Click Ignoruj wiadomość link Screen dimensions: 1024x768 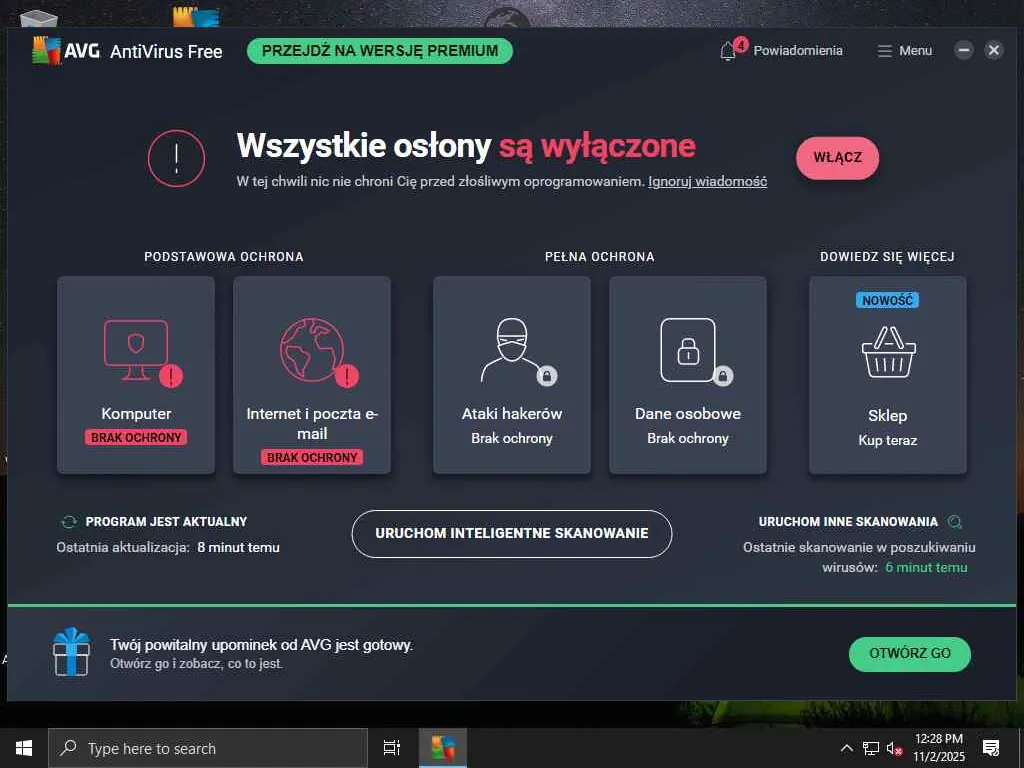point(707,182)
